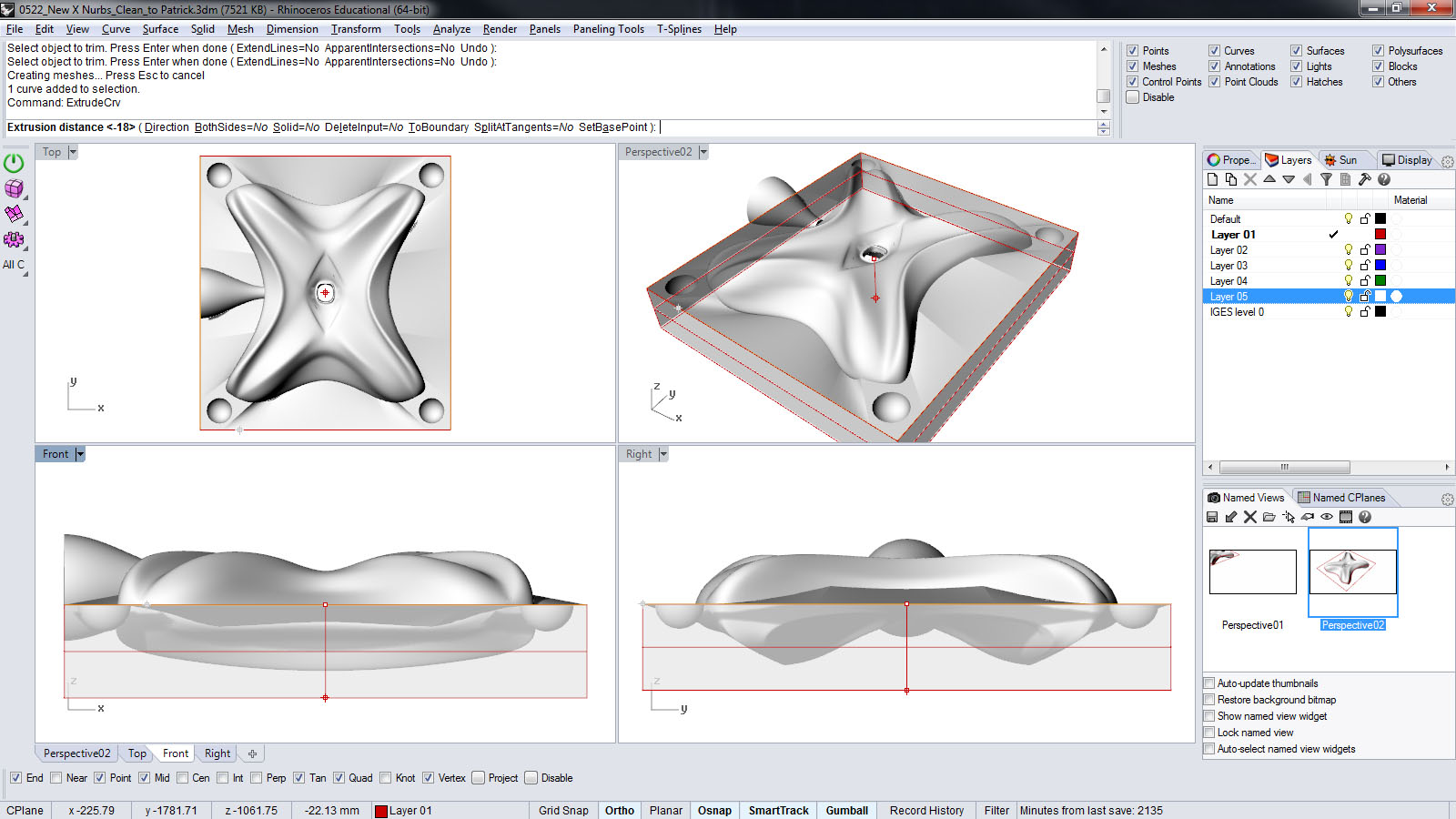Open the Paneling Tools menu
This screenshot has height=819, width=1456.
point(609,29)
